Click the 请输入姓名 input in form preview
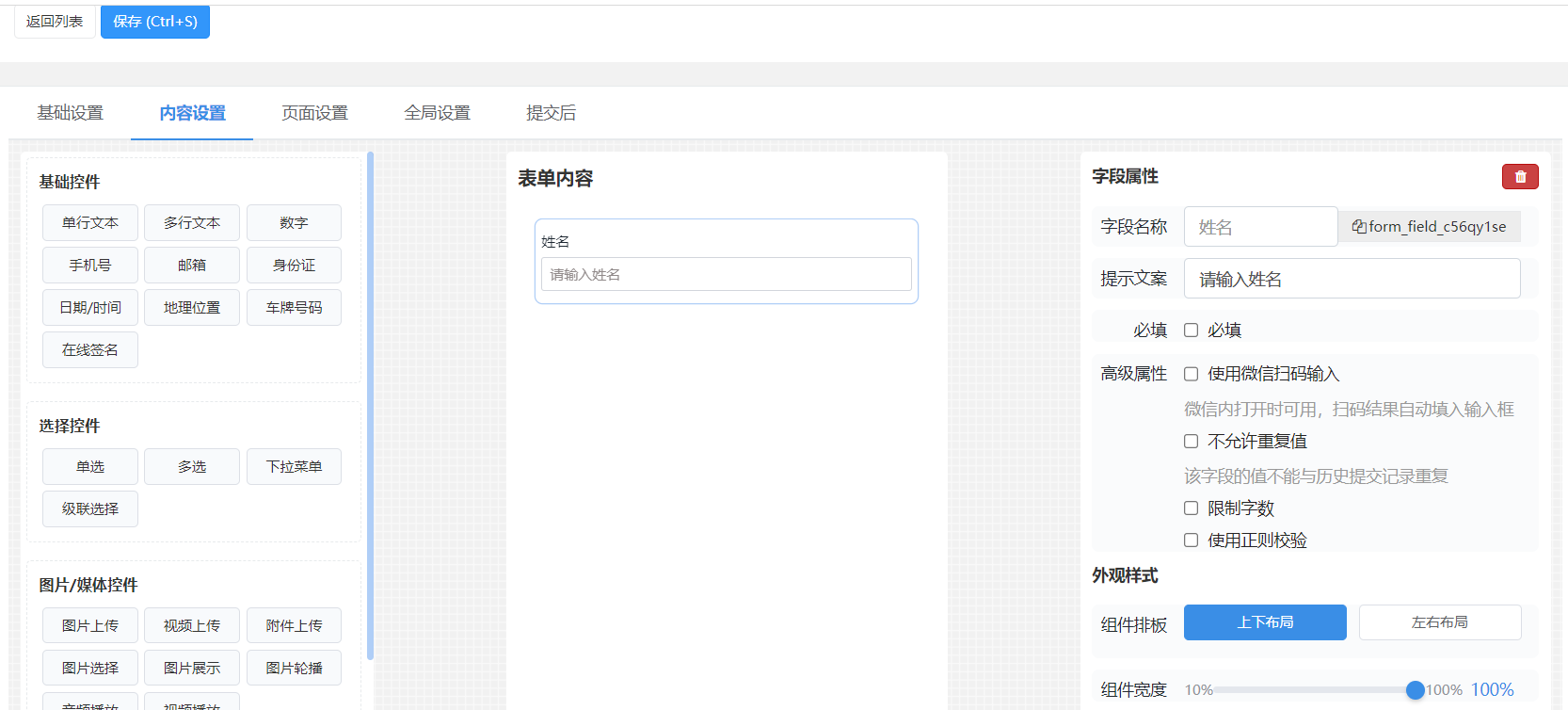 pyautogui.click(x=727, y=275)
